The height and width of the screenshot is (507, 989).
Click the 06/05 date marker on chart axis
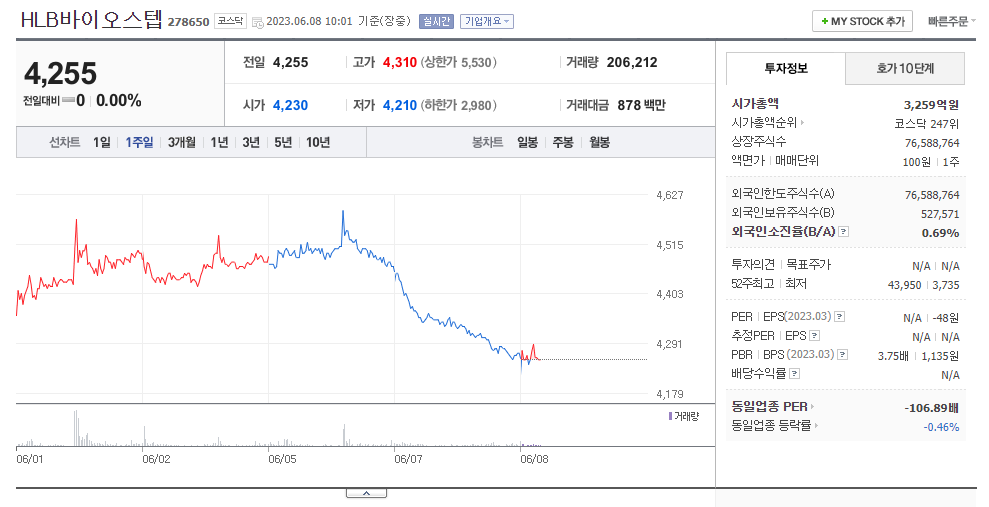(282, 459)
